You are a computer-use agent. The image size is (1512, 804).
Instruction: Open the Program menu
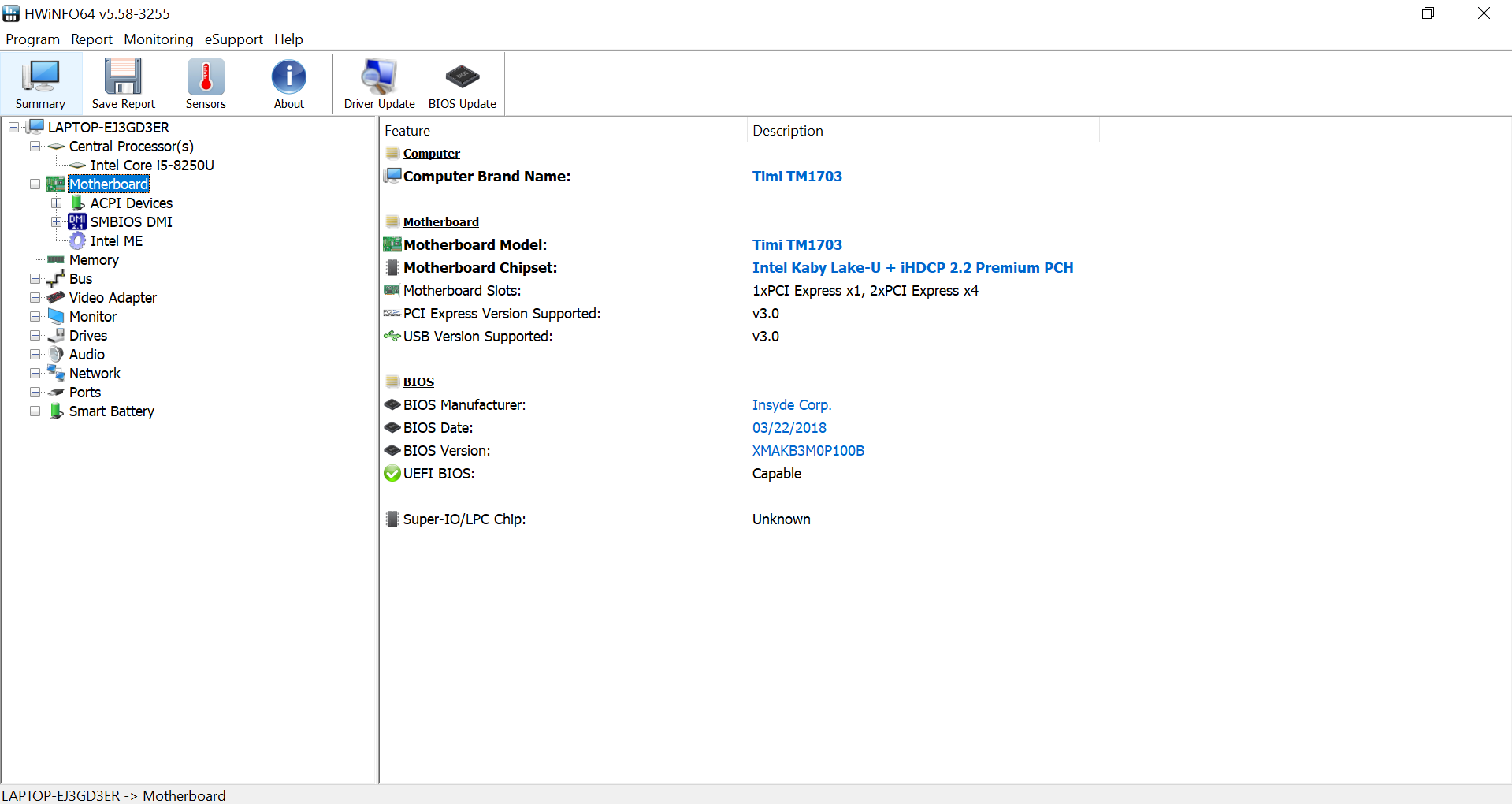pyautogui.click(x=32, y=39)
